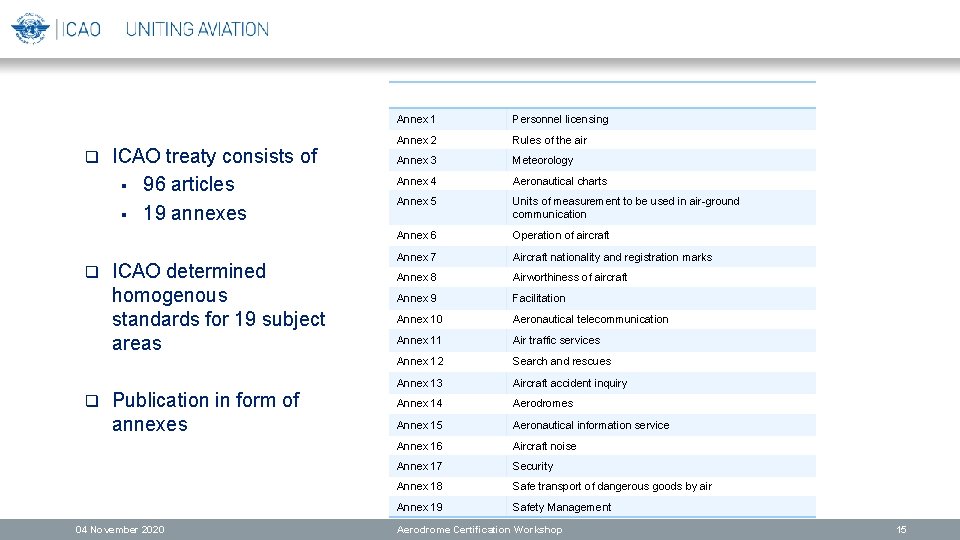Click the 'Annex 6' table cell
The height and width of the screenshot is (540, 960).
point(448,235)
